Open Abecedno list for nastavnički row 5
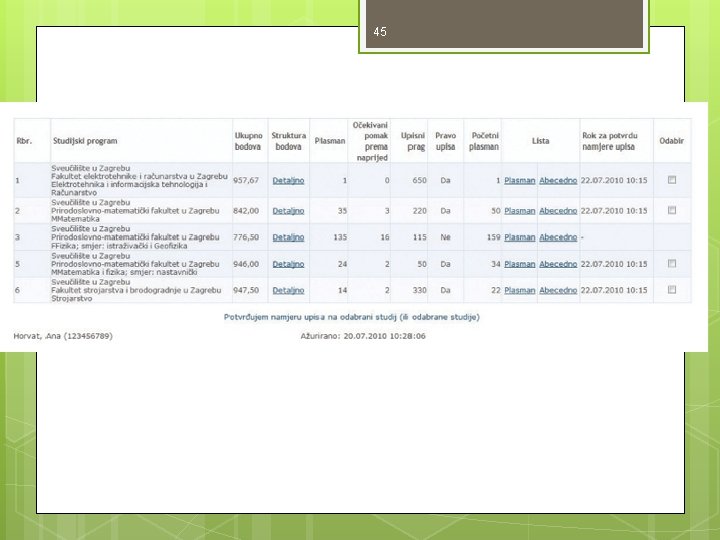This screenshot has width=720, height=540. pos(558,264)
